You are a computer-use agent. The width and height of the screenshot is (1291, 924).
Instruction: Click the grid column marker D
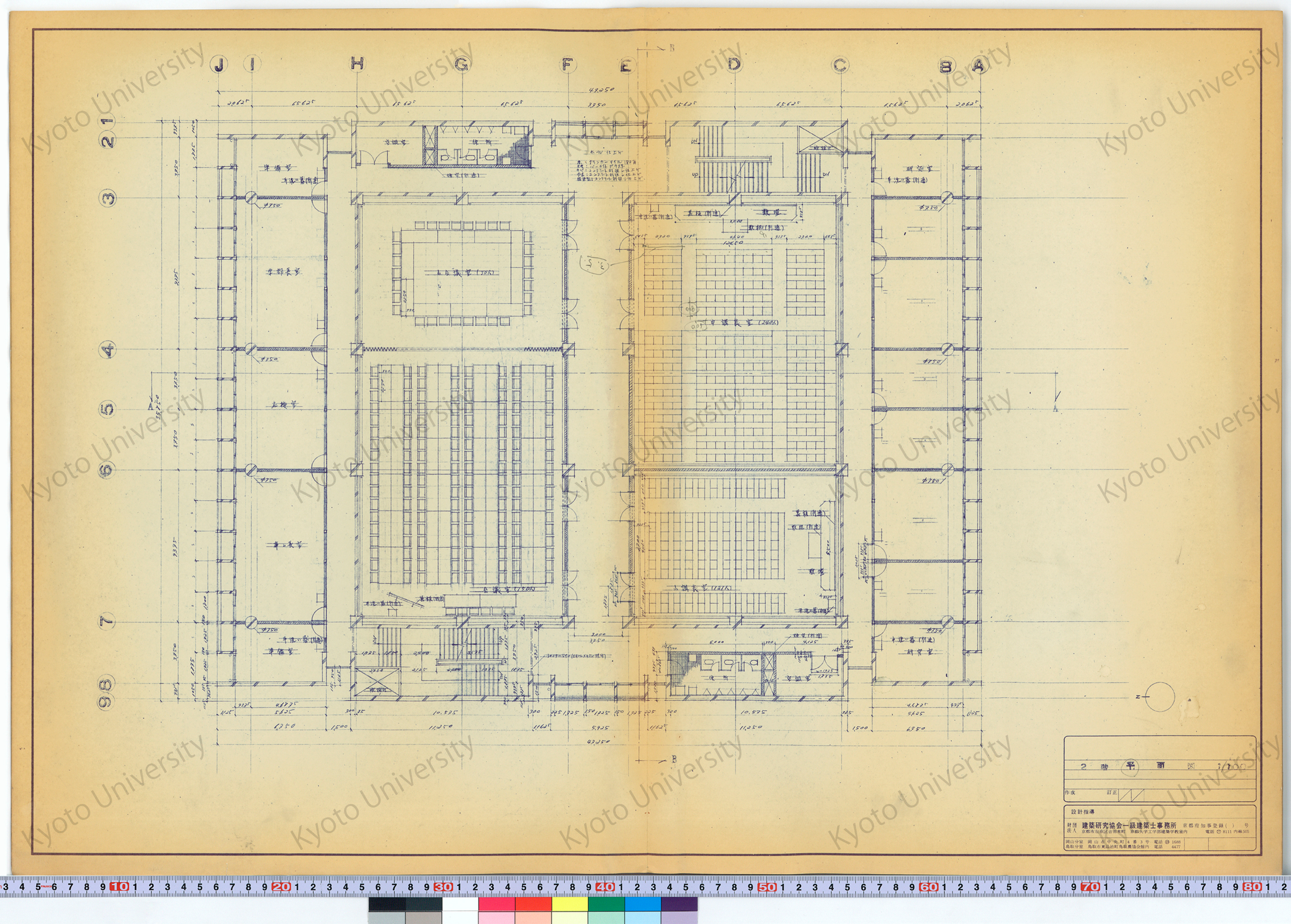click(735, 65)
